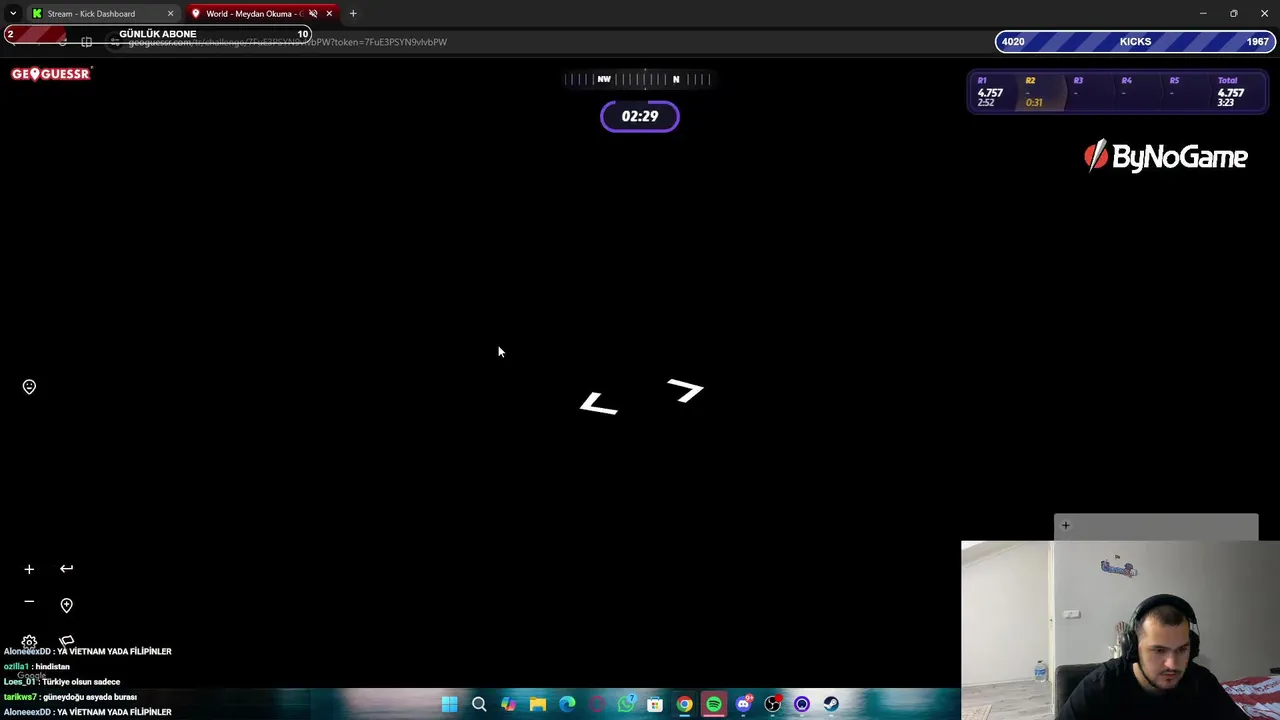Click the compass bar heading strip
1280x720 pixels.
(640, 79)
